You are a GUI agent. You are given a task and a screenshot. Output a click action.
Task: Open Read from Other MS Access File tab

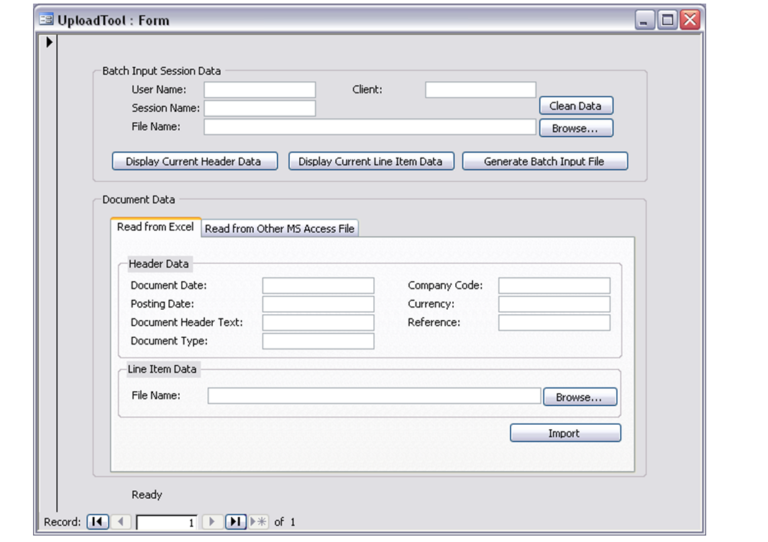click(x=280, y=229)
